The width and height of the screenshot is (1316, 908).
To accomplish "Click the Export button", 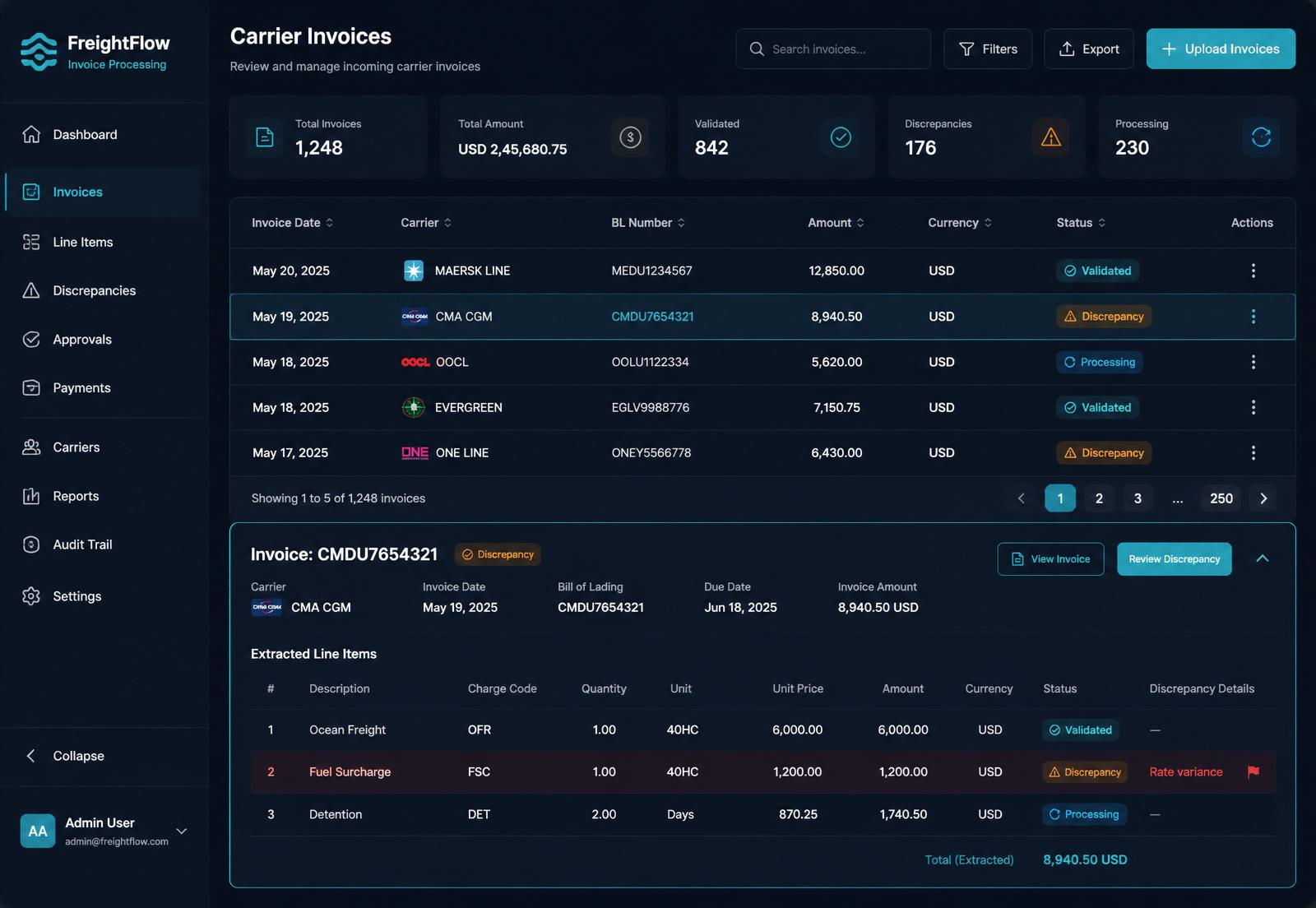I will click(1089, 49).
